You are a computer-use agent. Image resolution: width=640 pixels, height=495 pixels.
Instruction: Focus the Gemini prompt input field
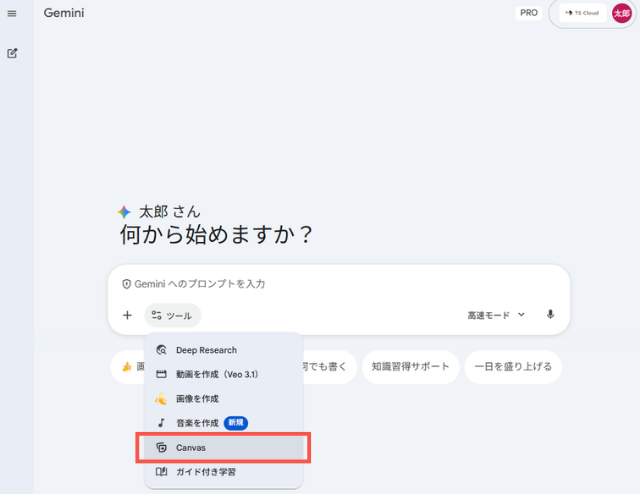coord(340,284)
